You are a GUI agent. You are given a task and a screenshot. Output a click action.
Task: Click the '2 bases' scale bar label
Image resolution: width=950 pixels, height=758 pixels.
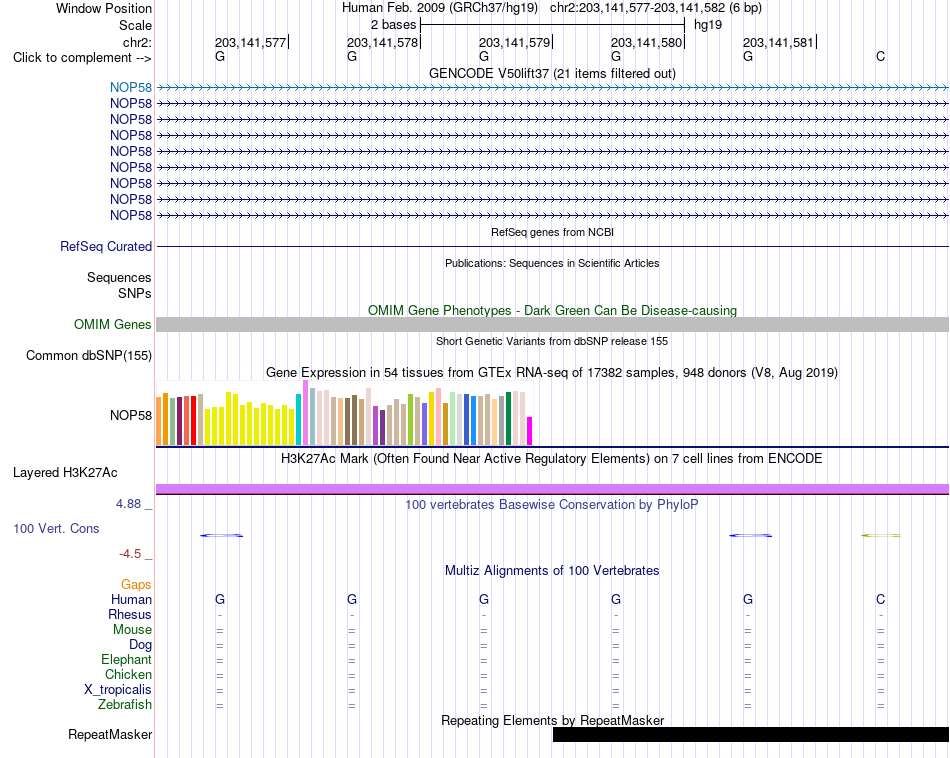point(393,25)
